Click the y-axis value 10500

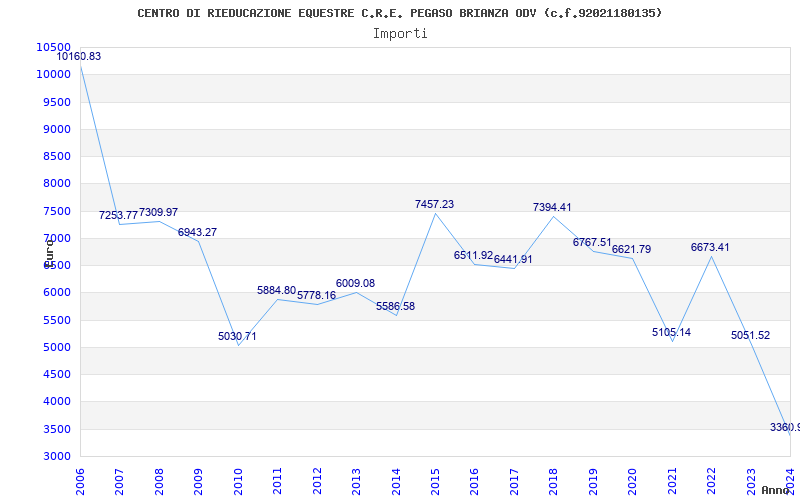54,47
